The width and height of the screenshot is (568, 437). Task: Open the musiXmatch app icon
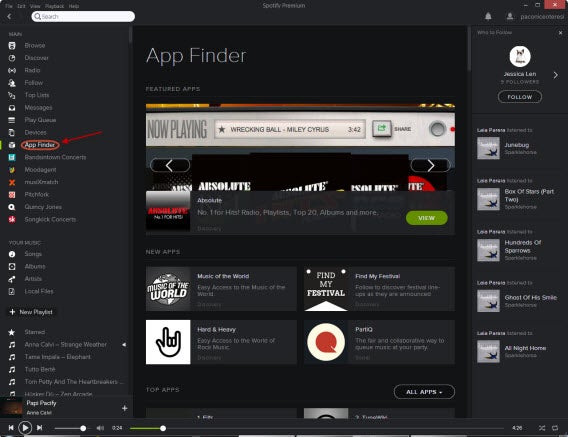[12, 182]
